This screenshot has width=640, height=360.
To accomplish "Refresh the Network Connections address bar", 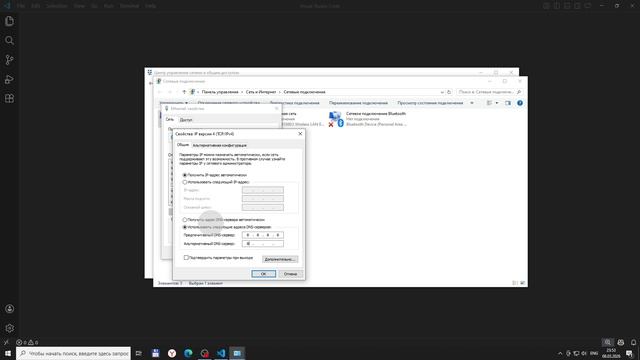I will click(x=449, y=92).
